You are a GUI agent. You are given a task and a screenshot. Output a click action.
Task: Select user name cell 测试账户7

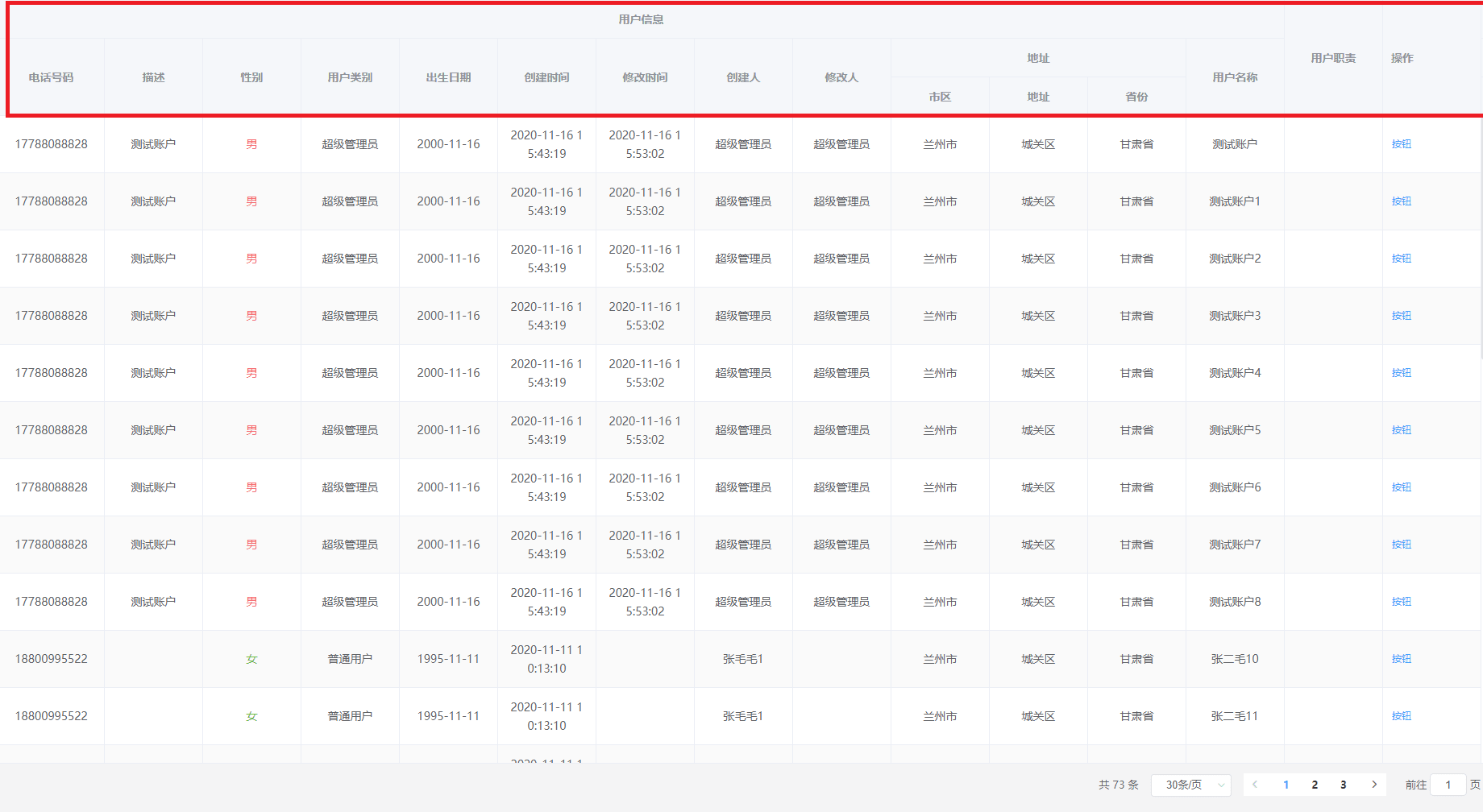[x=1235, y=545]
